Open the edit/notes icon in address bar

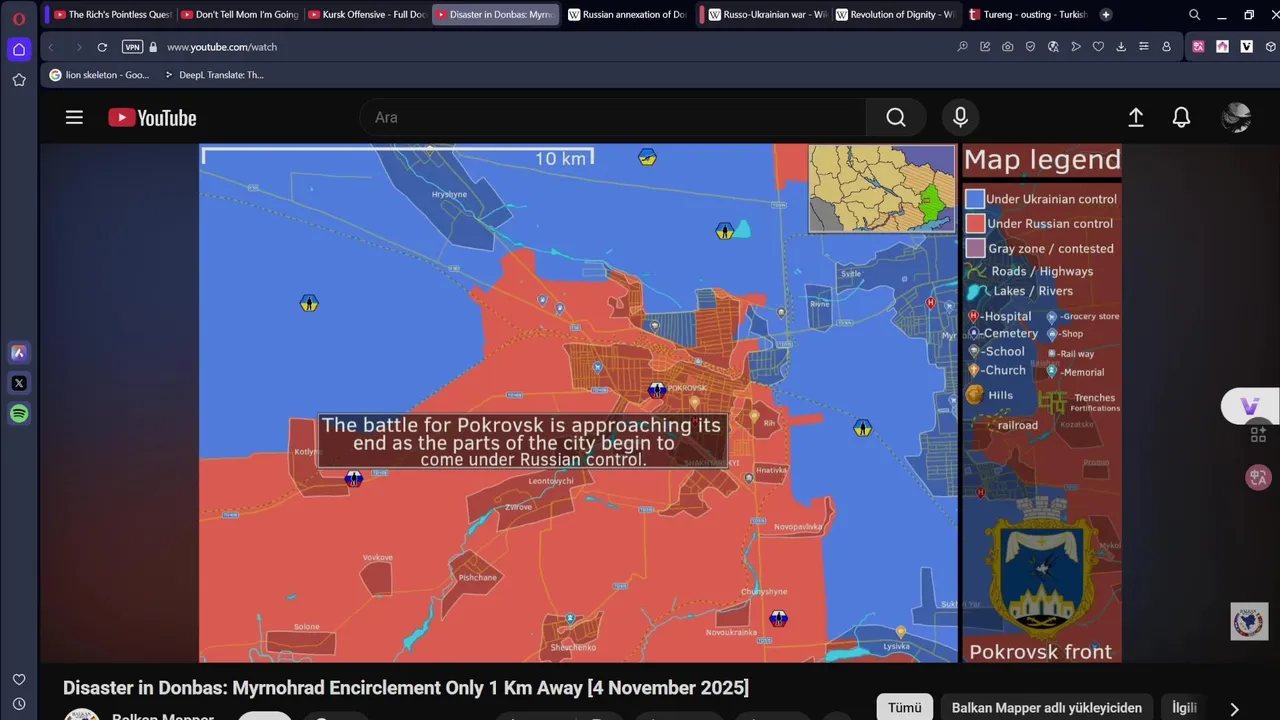click(985, 47)
